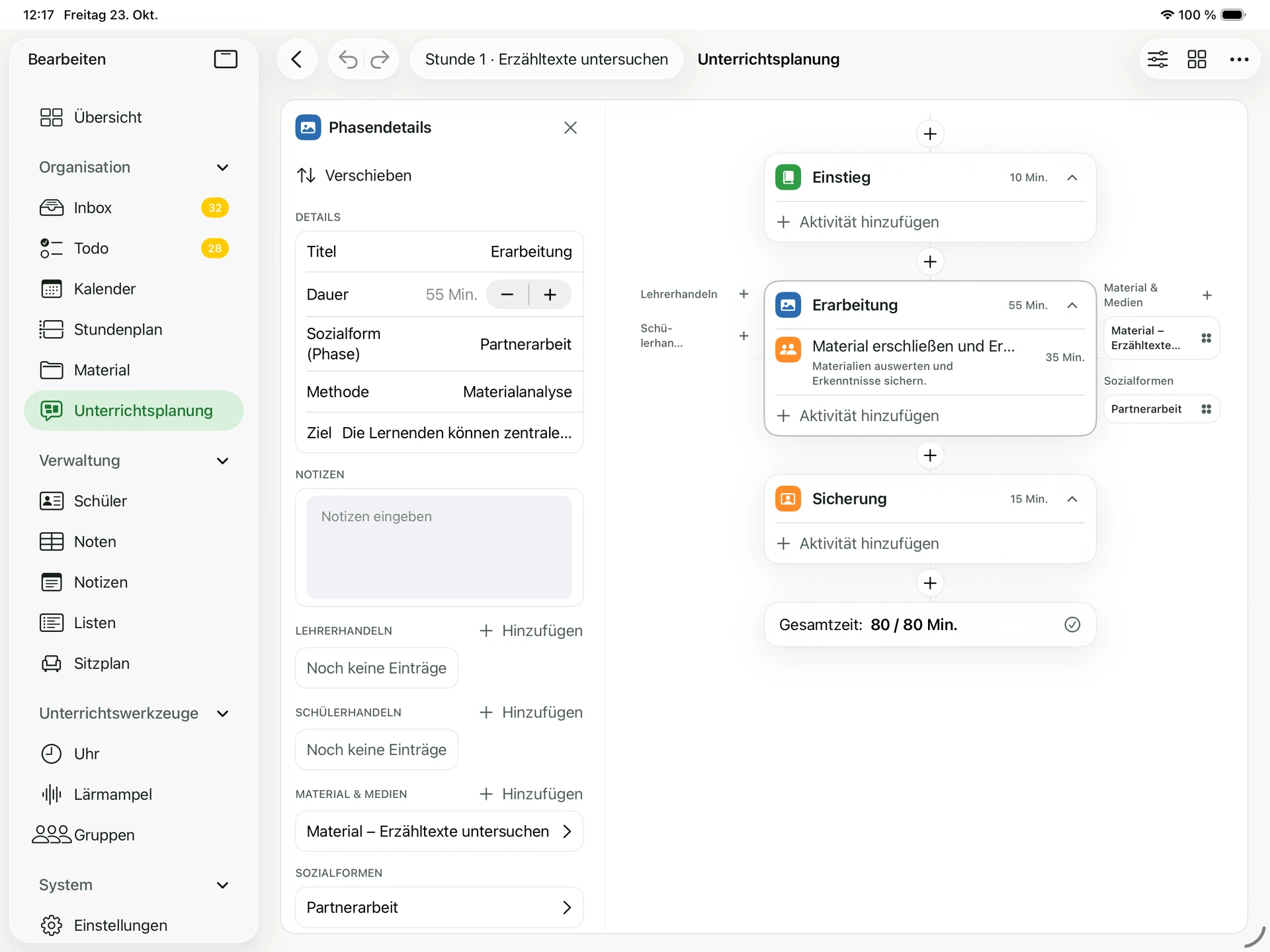Add a Lehrerhandeln entry via Hinzufügen
Image resolution: width=1270 pixels, height=952 pixels.
pyautogui.click(x=531, y=631)
